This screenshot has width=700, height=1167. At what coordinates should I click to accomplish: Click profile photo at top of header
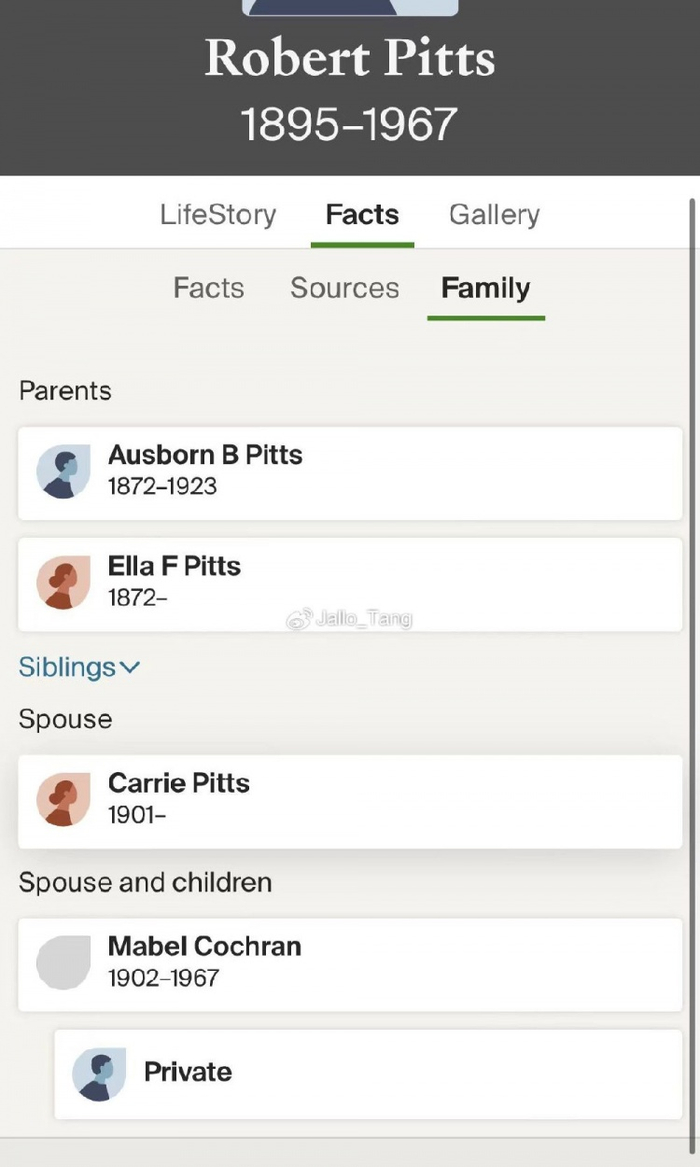[350, 8]
